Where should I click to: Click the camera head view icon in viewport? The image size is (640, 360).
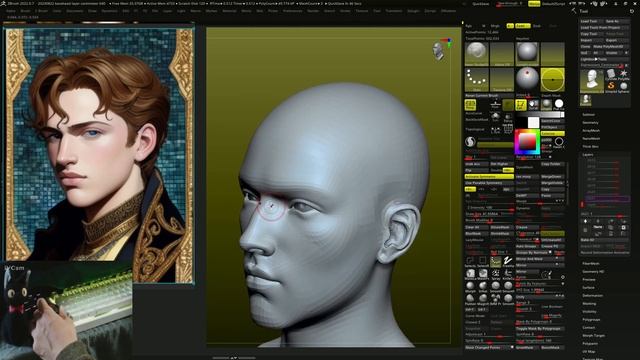[438, 51]
